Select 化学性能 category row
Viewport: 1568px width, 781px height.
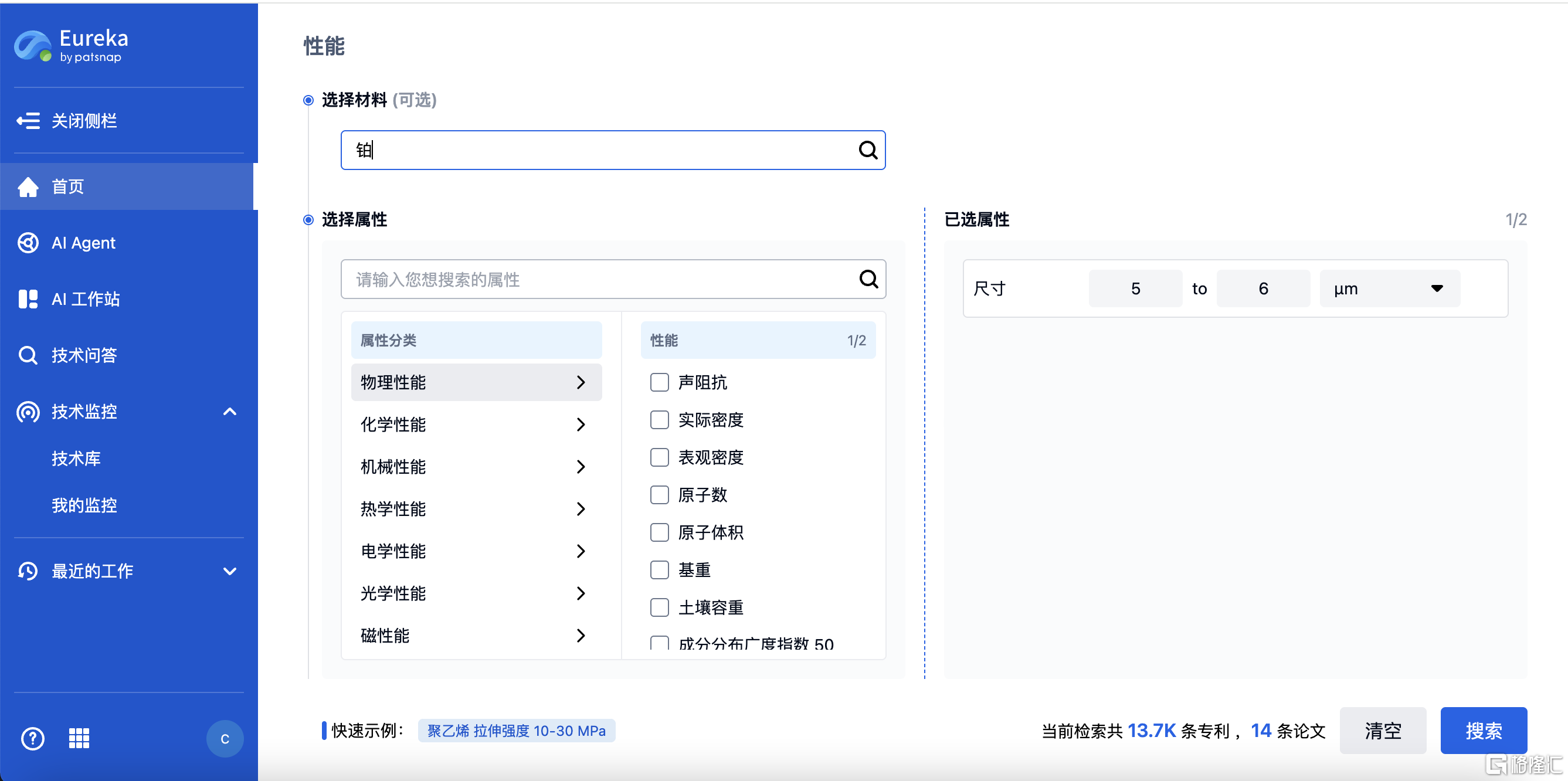tap(477, 425)
